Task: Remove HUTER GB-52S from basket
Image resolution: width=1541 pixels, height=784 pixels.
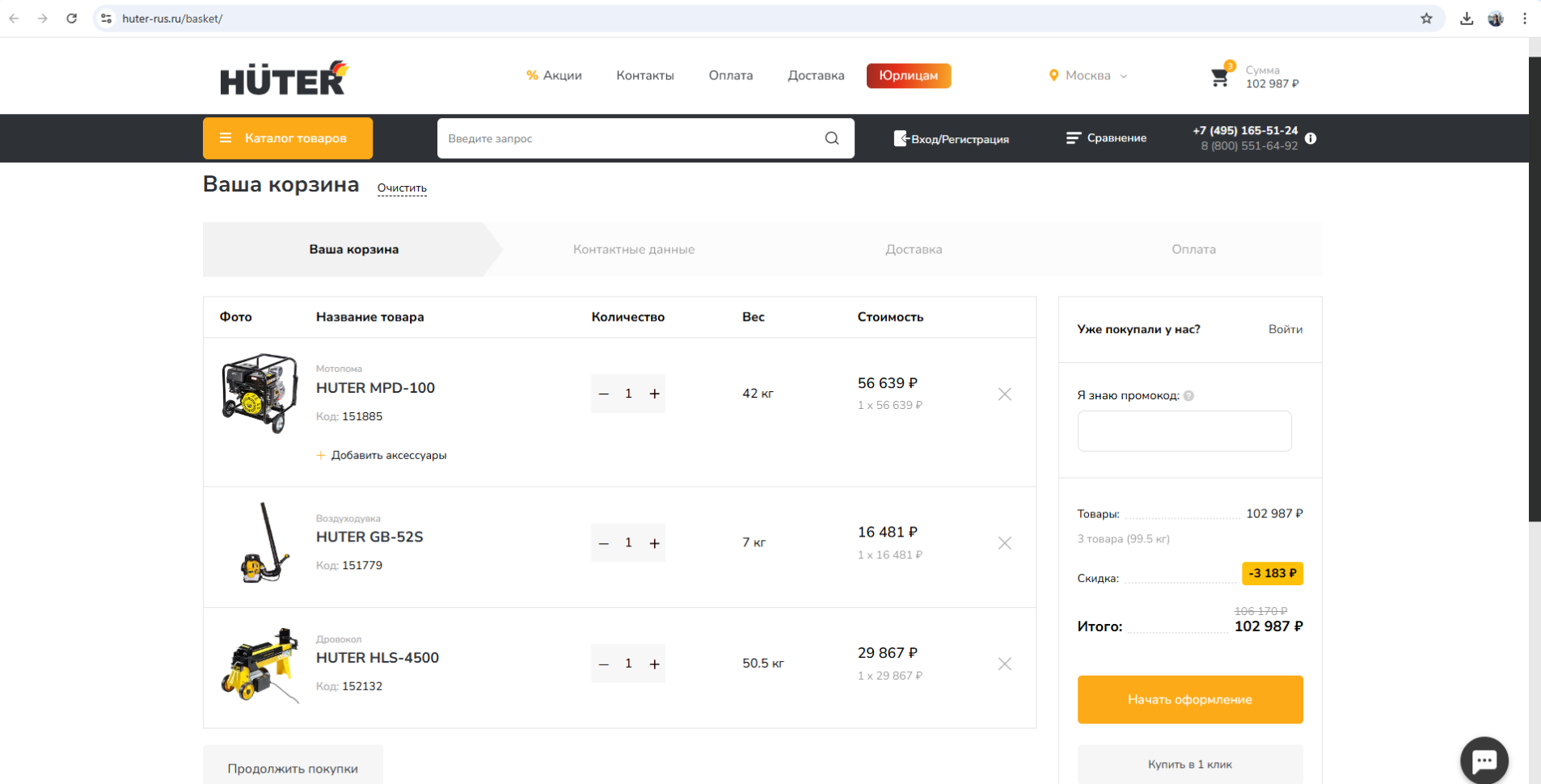Action: 1005,543
